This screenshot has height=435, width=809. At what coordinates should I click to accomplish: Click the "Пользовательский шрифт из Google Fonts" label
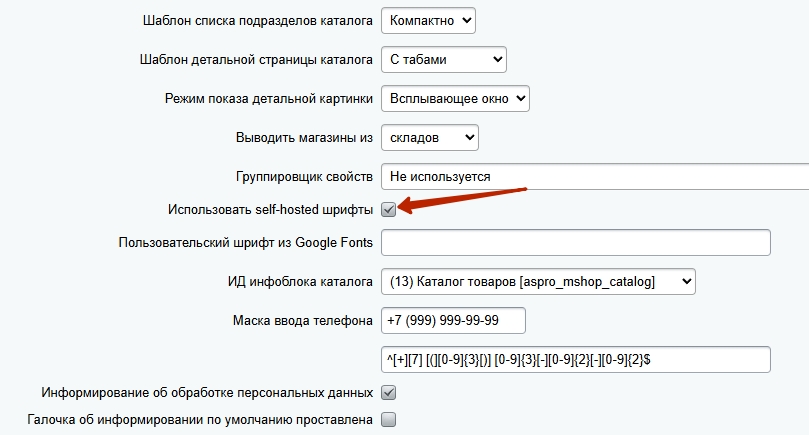[x=245, y=242]
